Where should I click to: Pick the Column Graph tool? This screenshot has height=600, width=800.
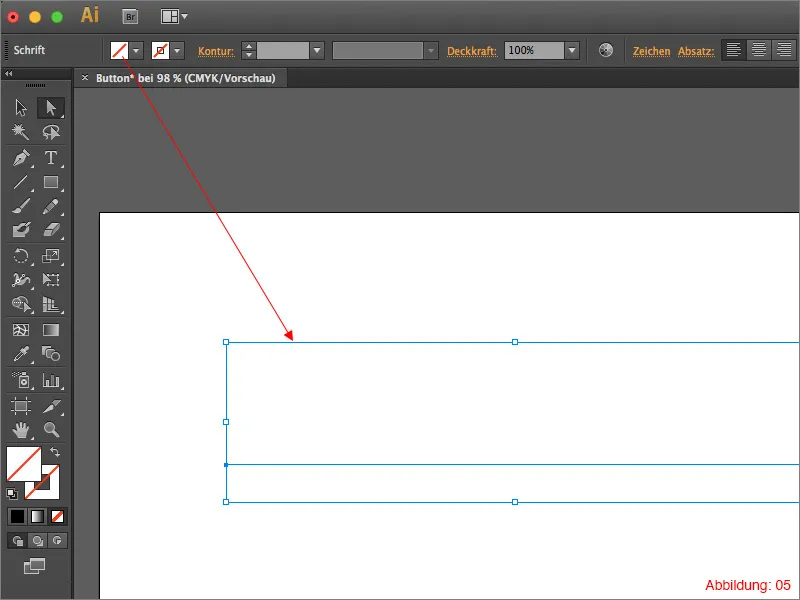coord(51,380)
